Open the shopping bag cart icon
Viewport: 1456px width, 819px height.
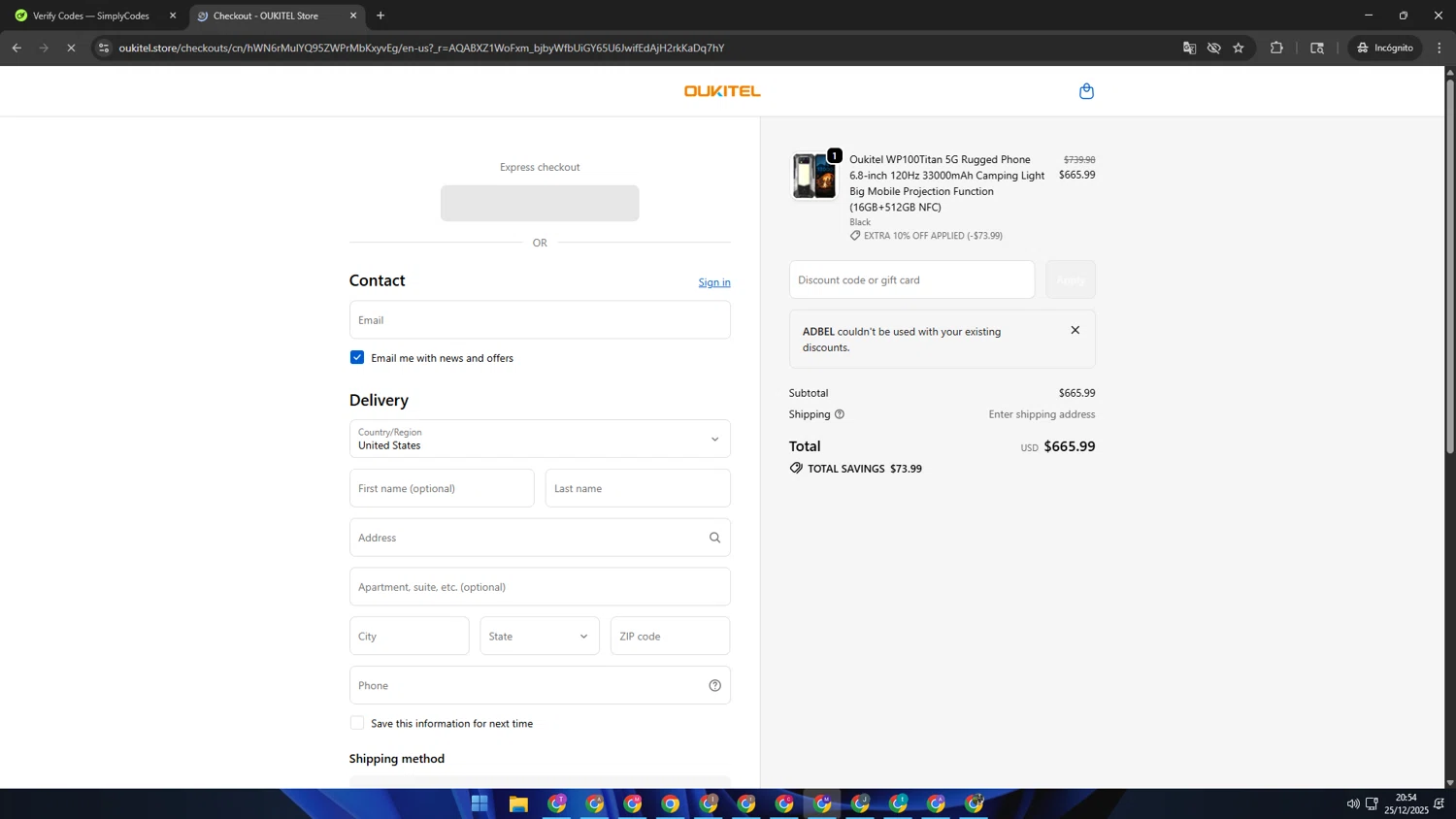point(1086,91)
